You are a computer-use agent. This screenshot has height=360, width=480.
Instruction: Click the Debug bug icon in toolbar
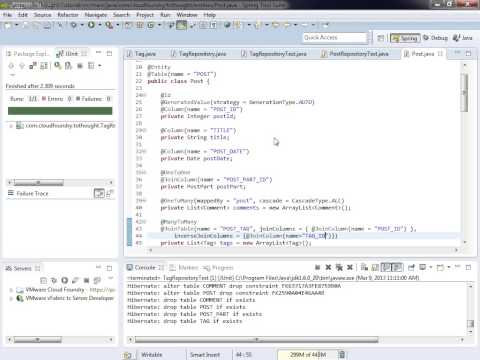[x=73, y=25]
